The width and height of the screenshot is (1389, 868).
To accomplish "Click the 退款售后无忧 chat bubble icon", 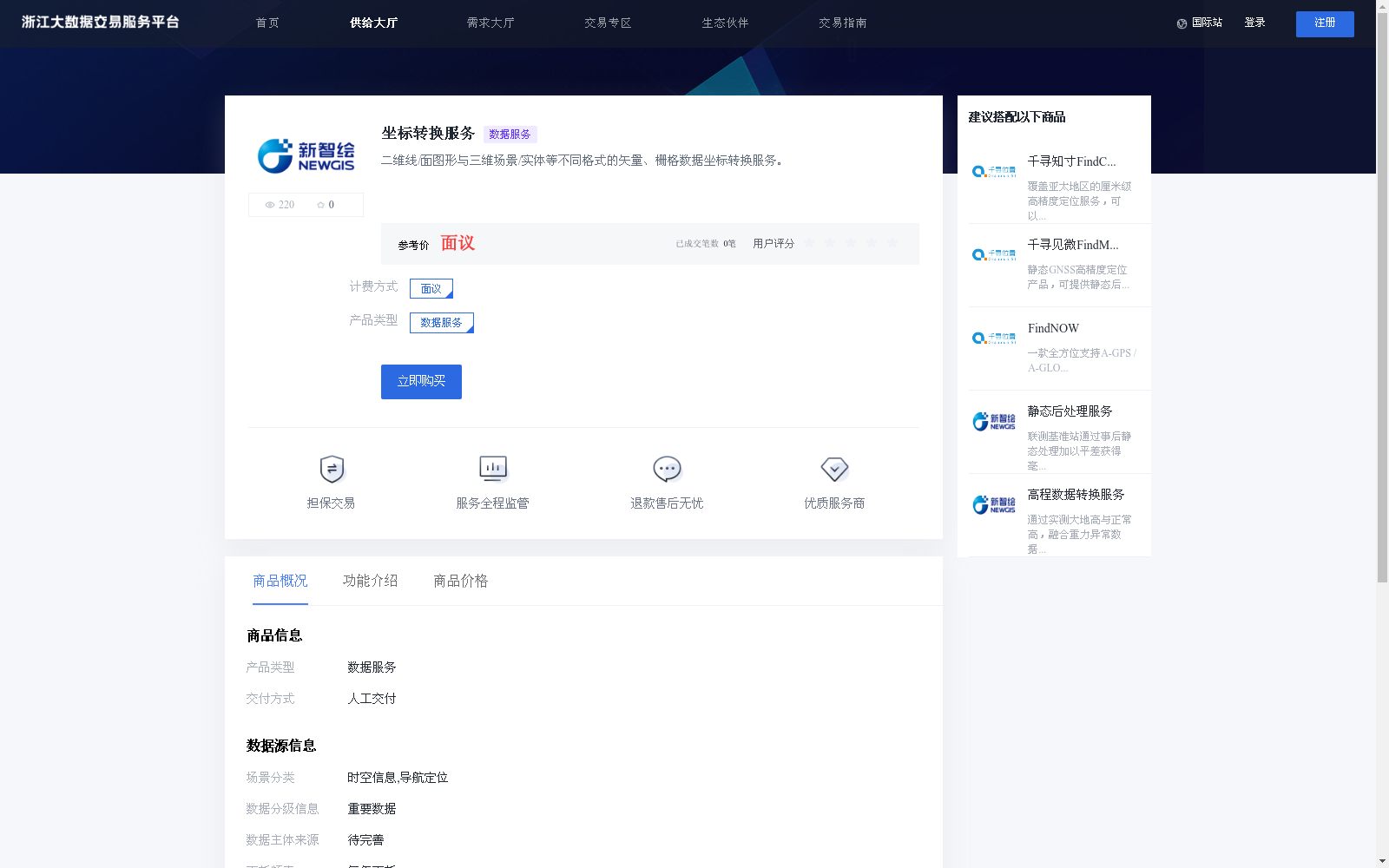I will click(x=667, y=469).
